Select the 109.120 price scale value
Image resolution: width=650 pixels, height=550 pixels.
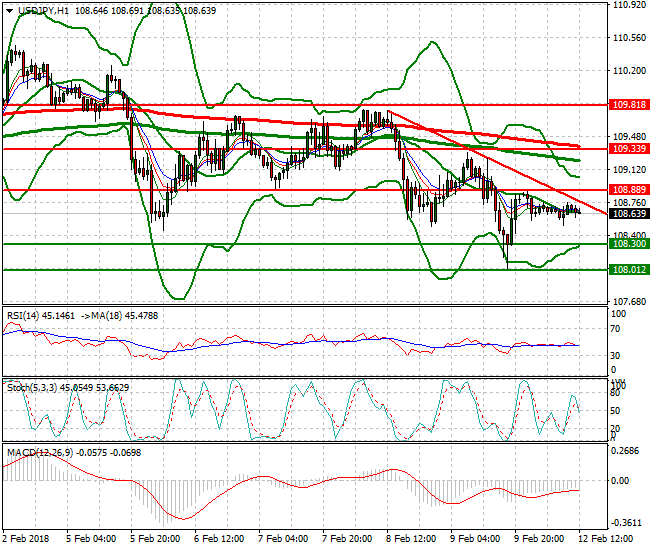tap(629, 170)
